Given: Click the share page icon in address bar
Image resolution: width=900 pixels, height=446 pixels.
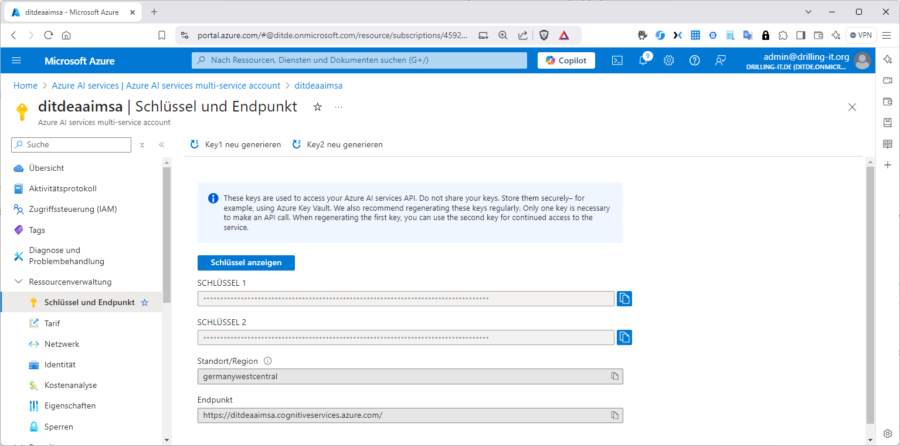Looking at the screenshot, I should (x=522, y=35).
